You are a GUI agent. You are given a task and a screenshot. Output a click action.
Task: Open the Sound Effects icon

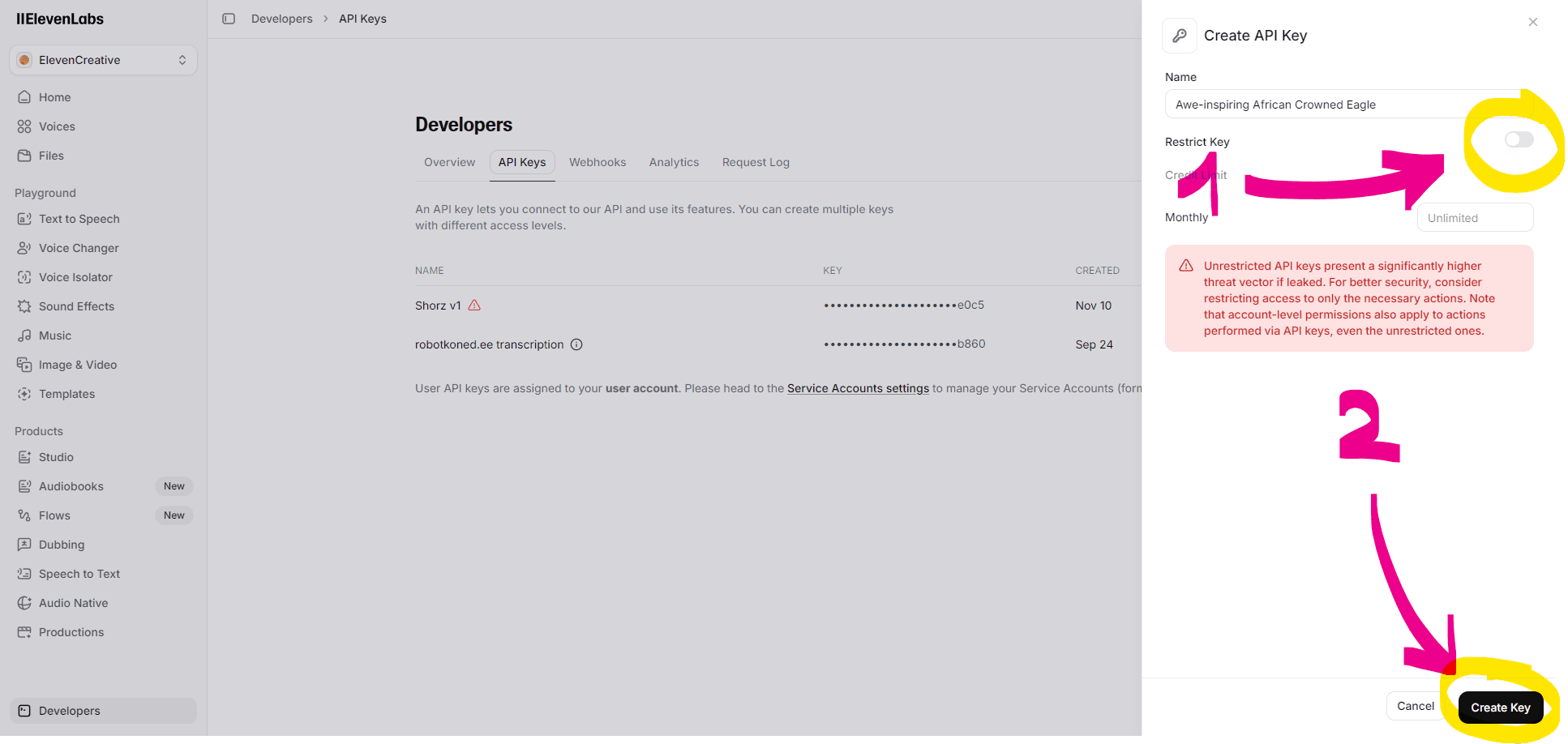point(24,306)
